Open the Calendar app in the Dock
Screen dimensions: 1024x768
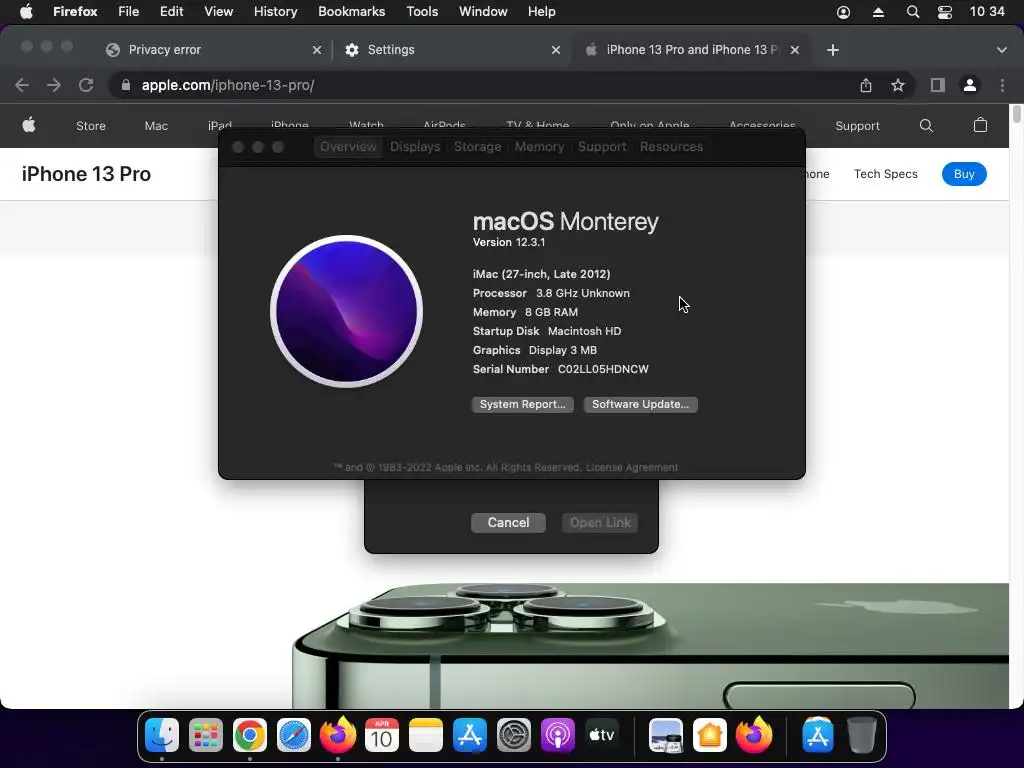click(381, 735)
